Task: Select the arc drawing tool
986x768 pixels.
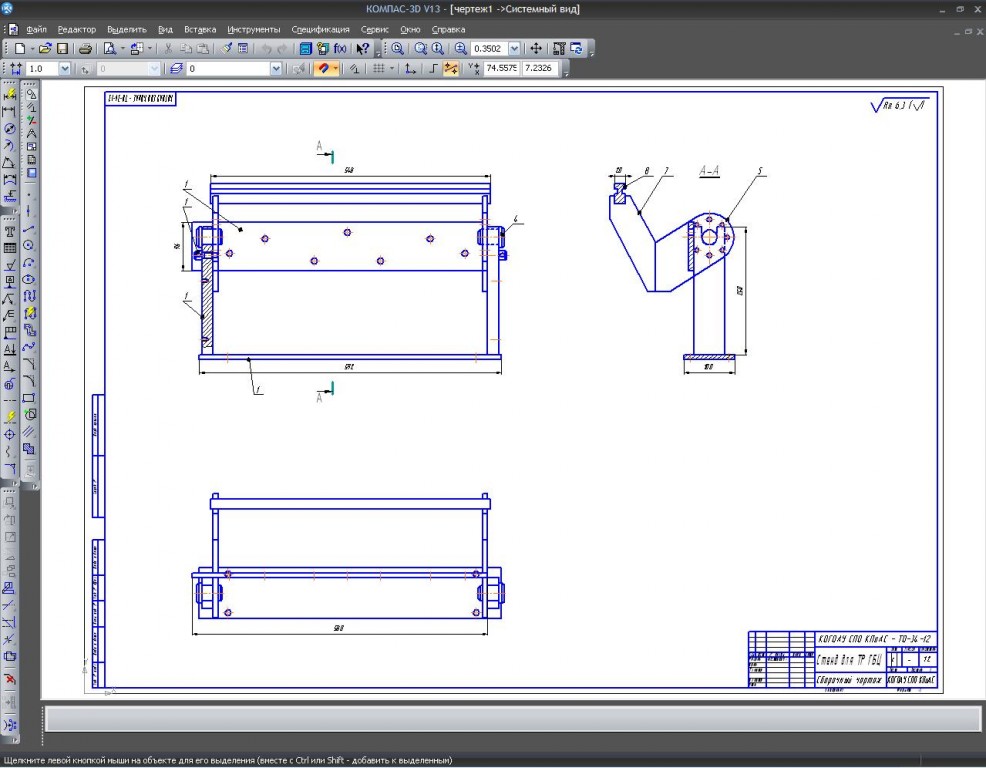Action: (29, 263)
